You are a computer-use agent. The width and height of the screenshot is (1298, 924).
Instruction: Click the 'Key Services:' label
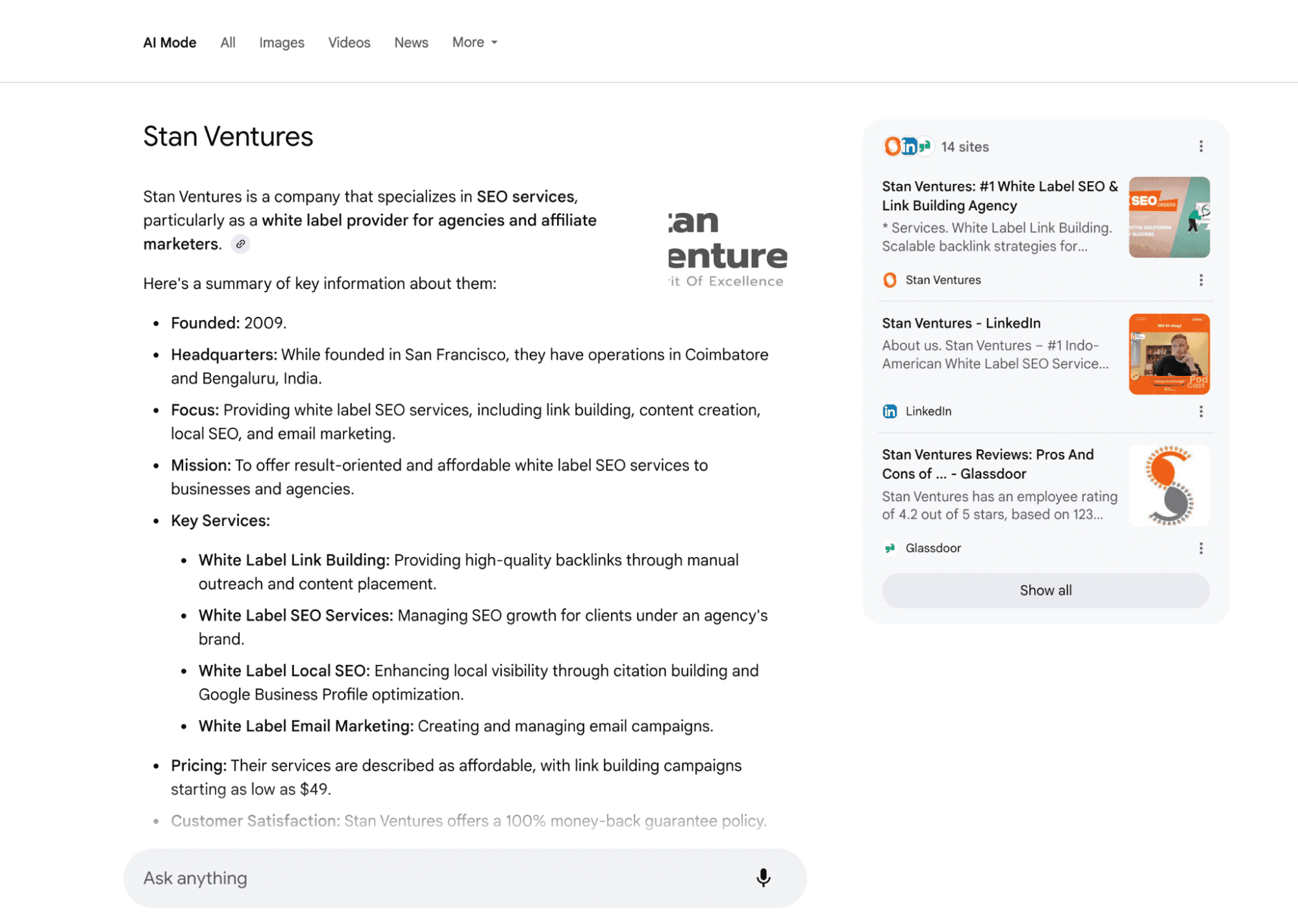tap(220, 520)
